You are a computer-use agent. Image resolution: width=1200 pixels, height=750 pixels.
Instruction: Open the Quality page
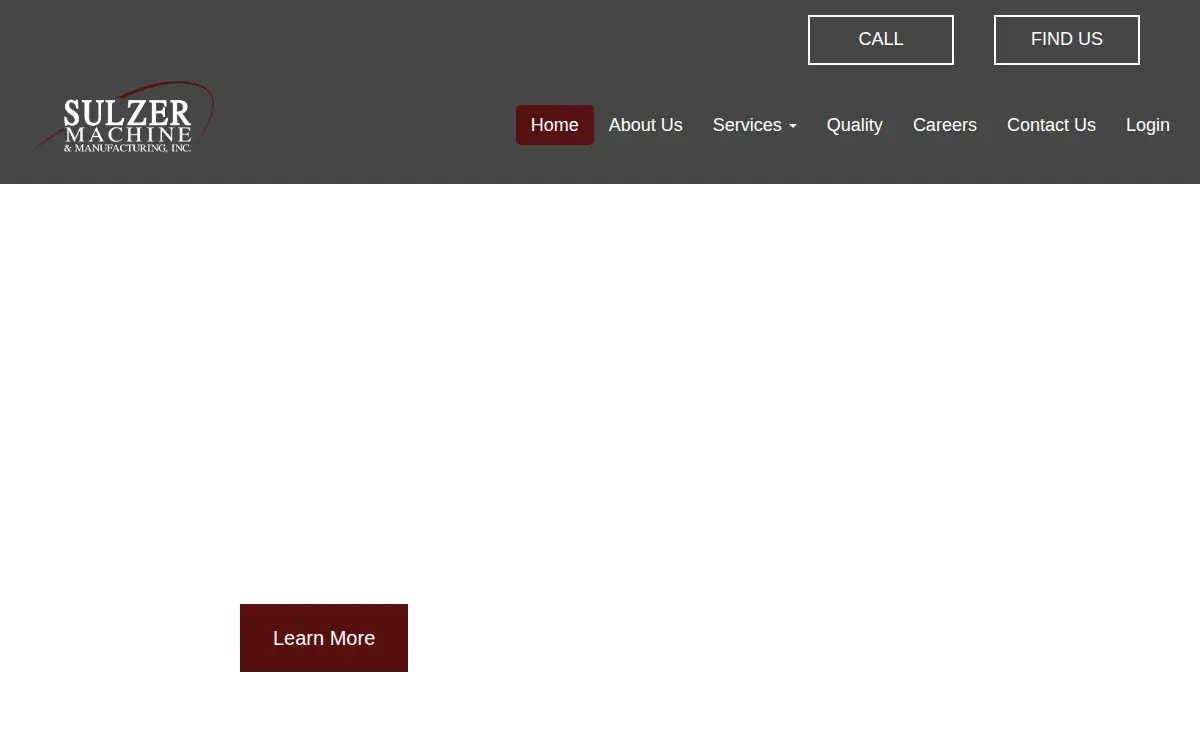click(855, 125)
